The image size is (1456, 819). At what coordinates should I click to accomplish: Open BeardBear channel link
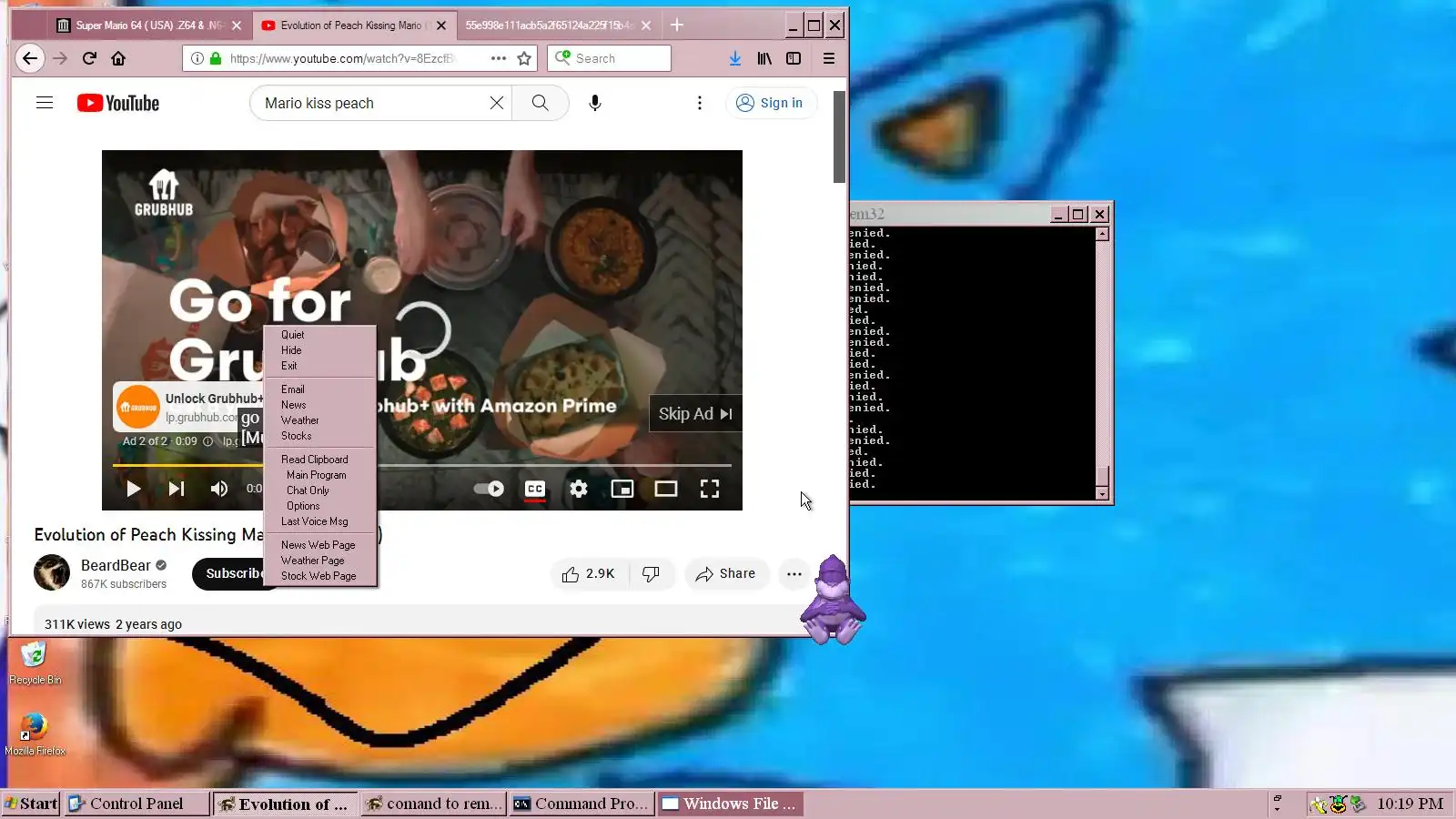[116, 565]
